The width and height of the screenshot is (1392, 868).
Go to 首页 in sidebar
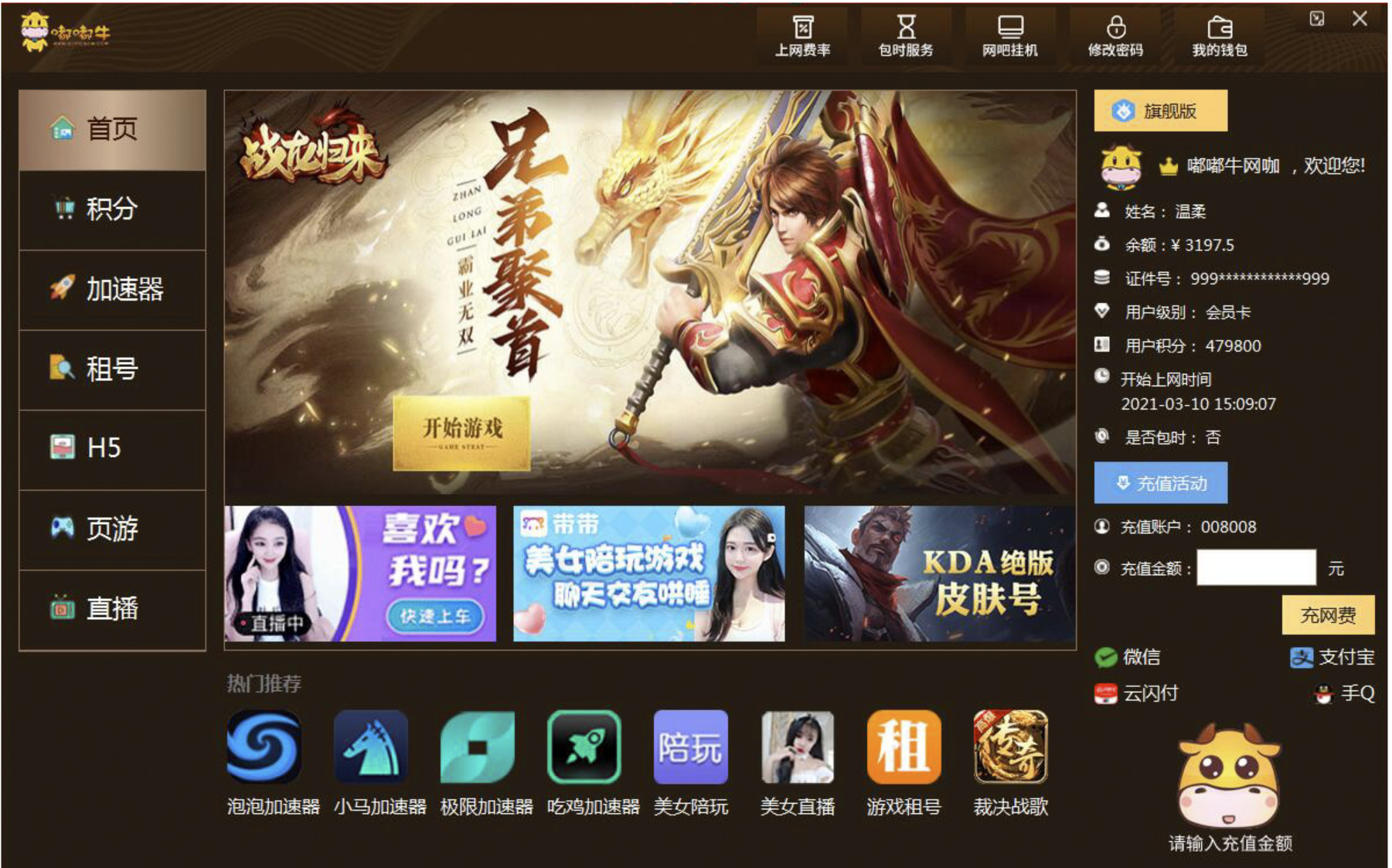click(112, 130)
